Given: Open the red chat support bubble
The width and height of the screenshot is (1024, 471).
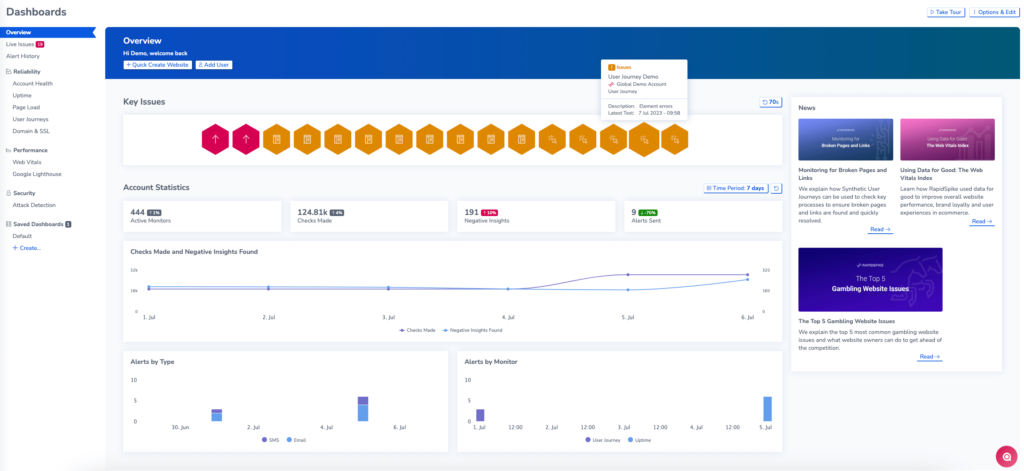Looking at the screenshot, I should (x=1006, y=456).
